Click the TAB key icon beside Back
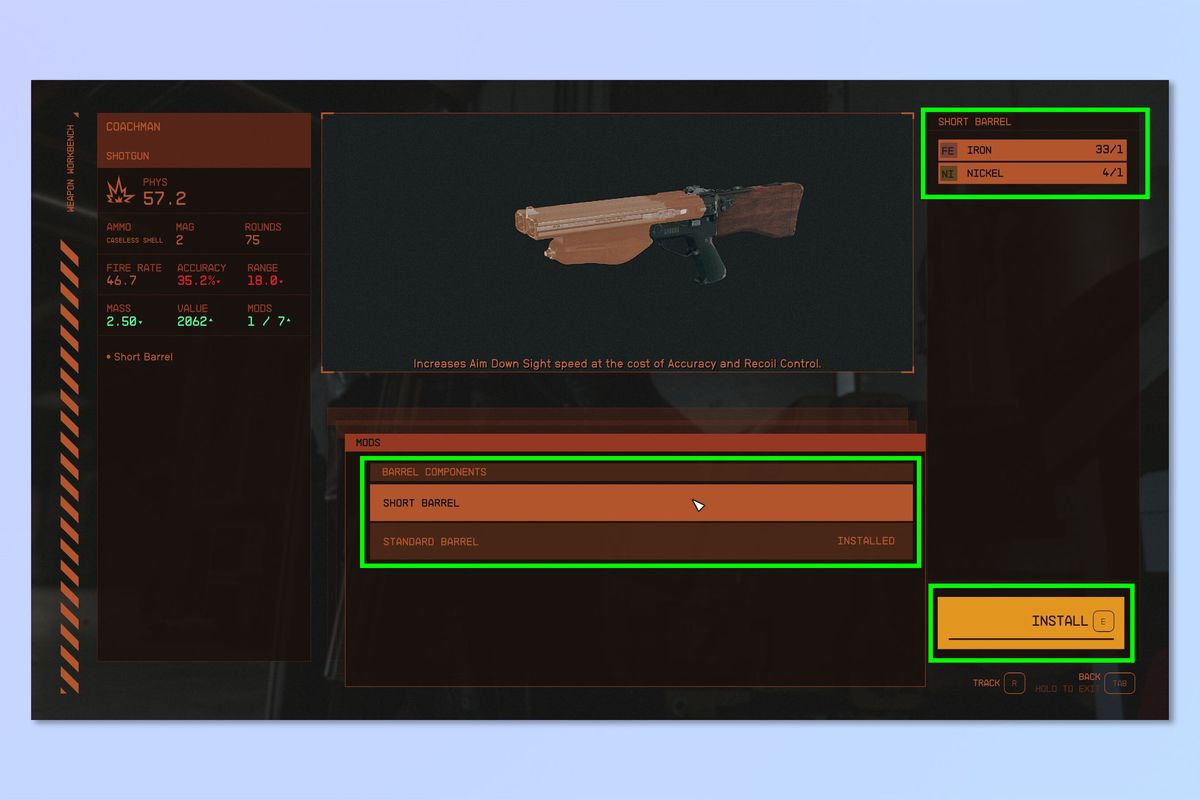Screen dimensions: 1200x800 [x=1120, y=683]
